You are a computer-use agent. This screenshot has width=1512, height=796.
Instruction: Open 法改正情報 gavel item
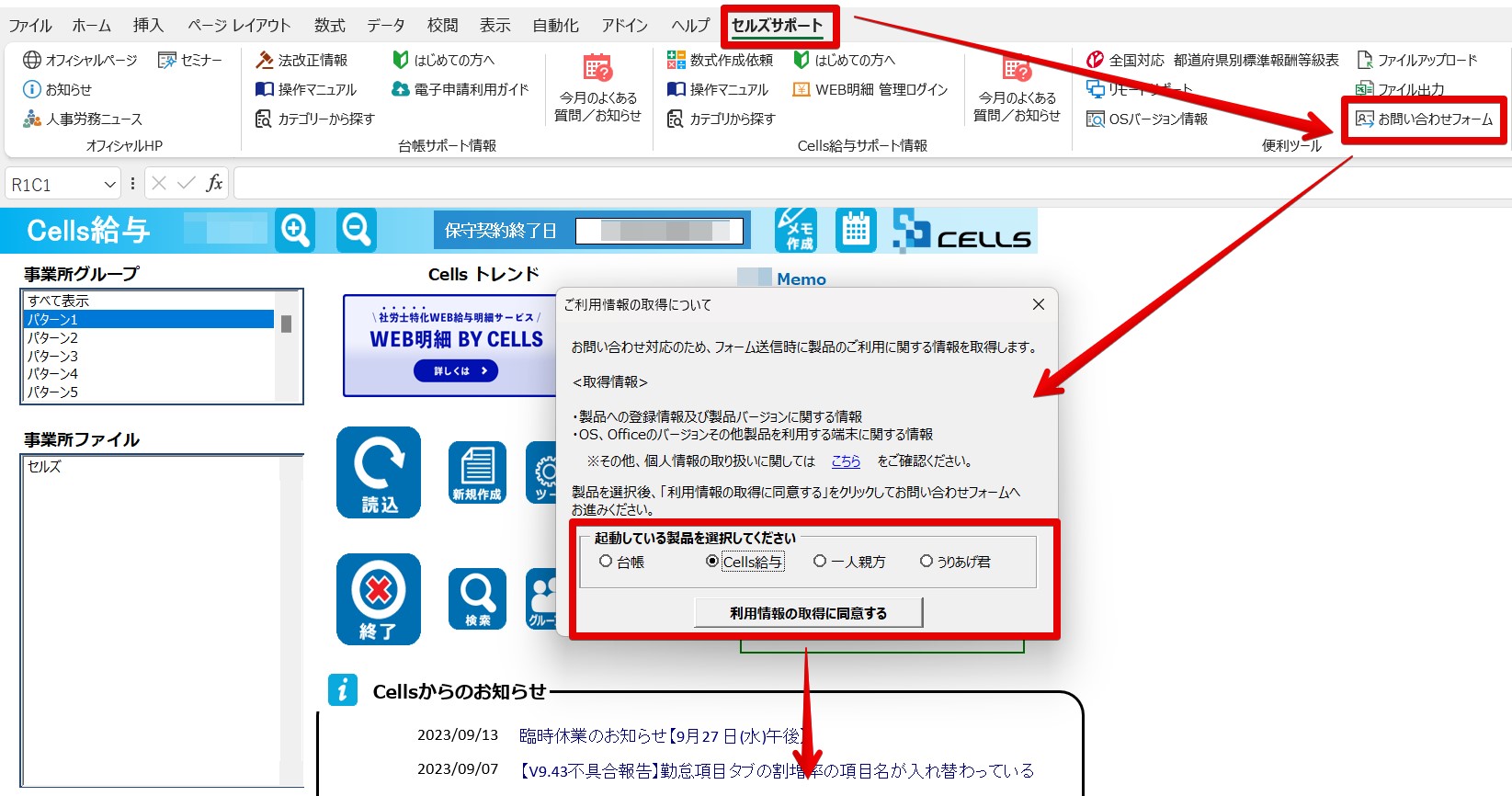click(301, 60)
